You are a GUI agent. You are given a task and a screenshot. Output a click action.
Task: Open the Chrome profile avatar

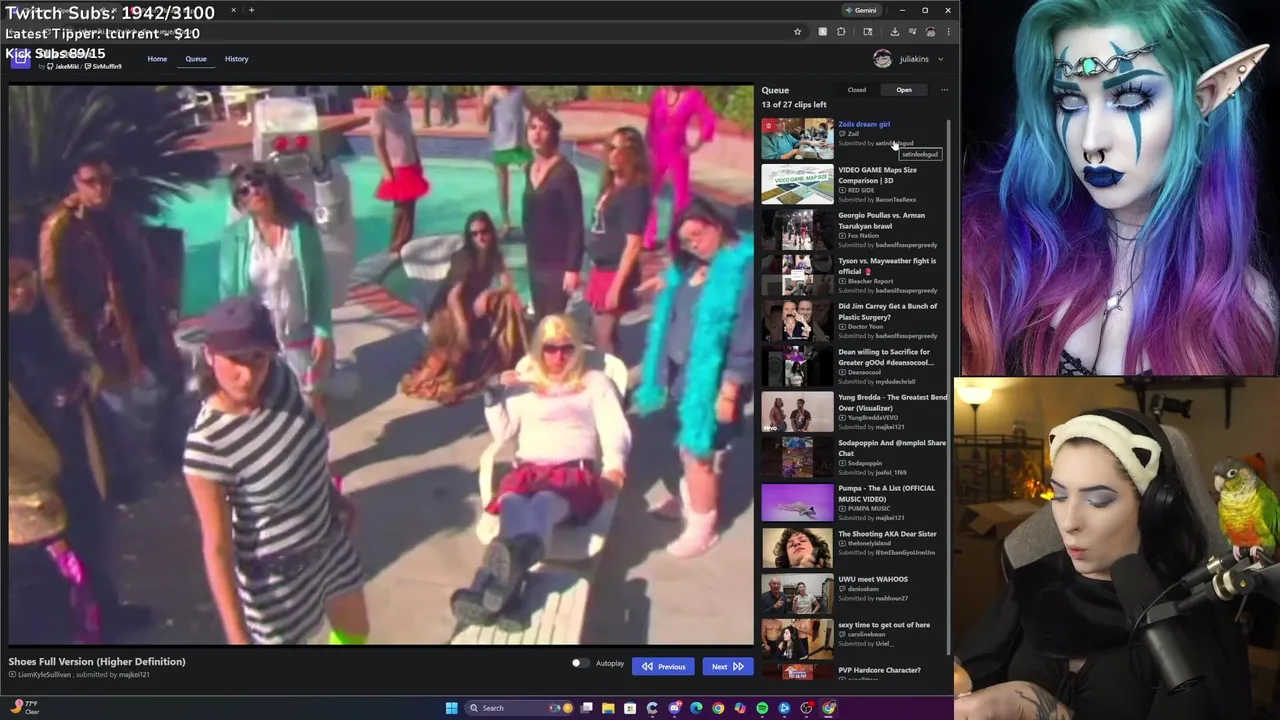click(930, 32)
